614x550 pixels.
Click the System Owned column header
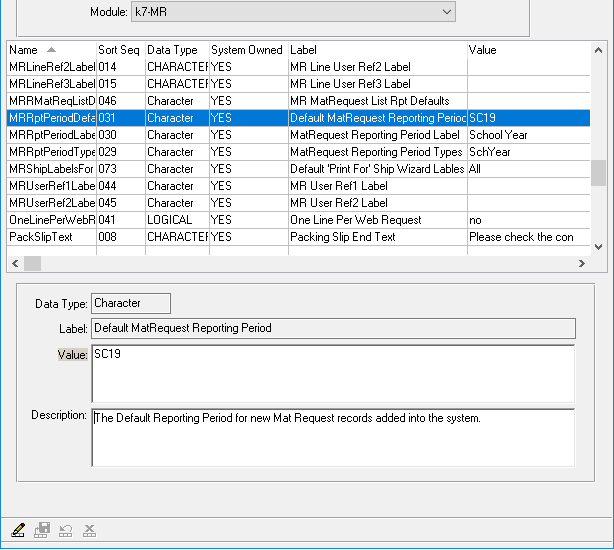point(246,50)
